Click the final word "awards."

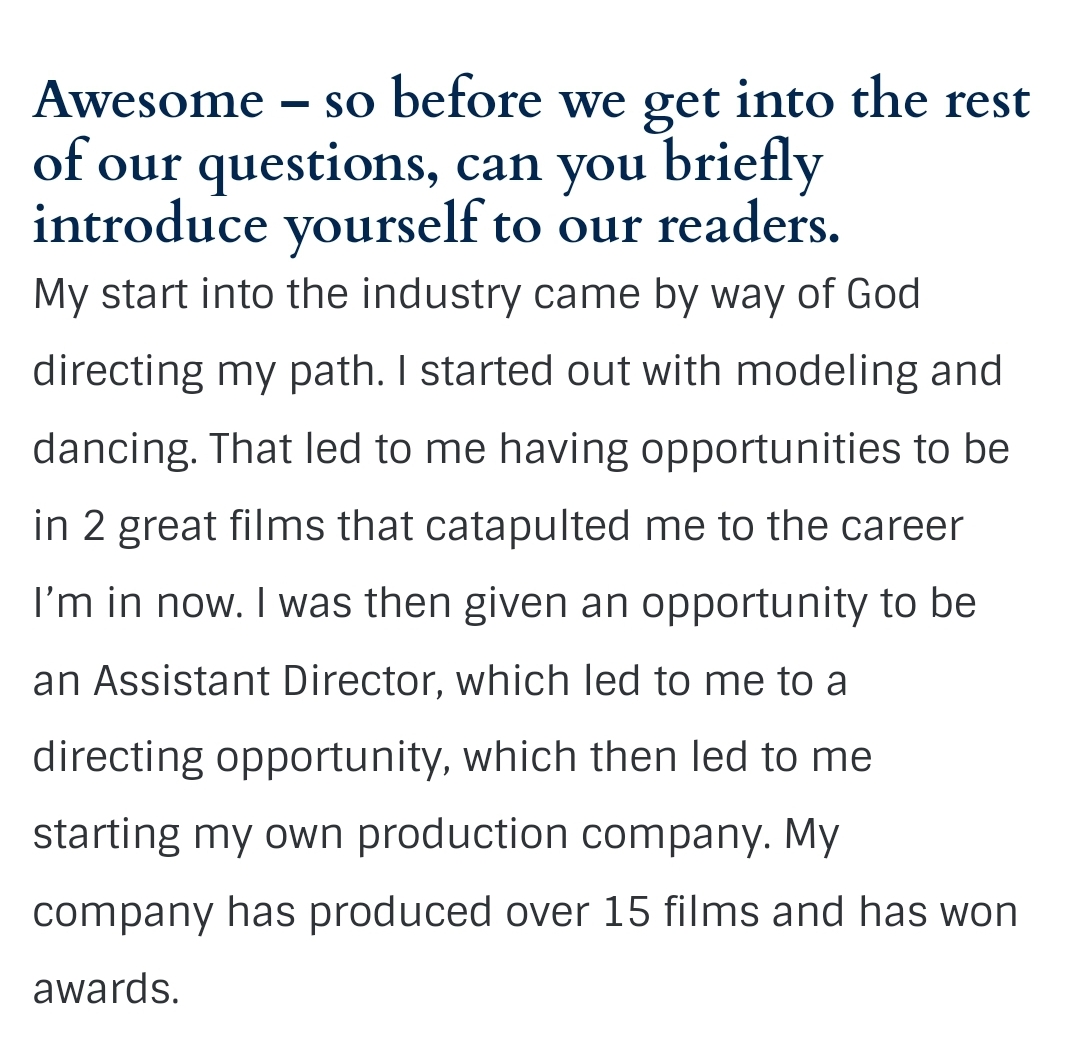click(x=106, y=989)
